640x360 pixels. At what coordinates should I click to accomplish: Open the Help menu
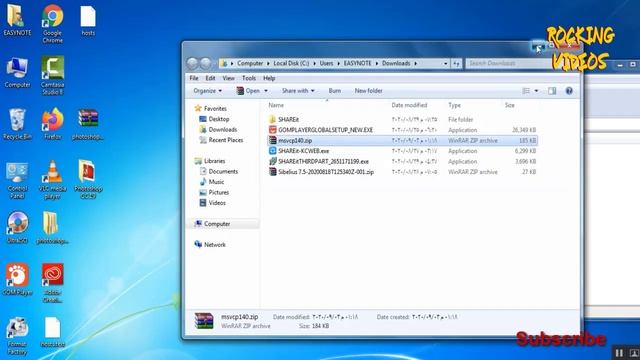pos(269,78)
